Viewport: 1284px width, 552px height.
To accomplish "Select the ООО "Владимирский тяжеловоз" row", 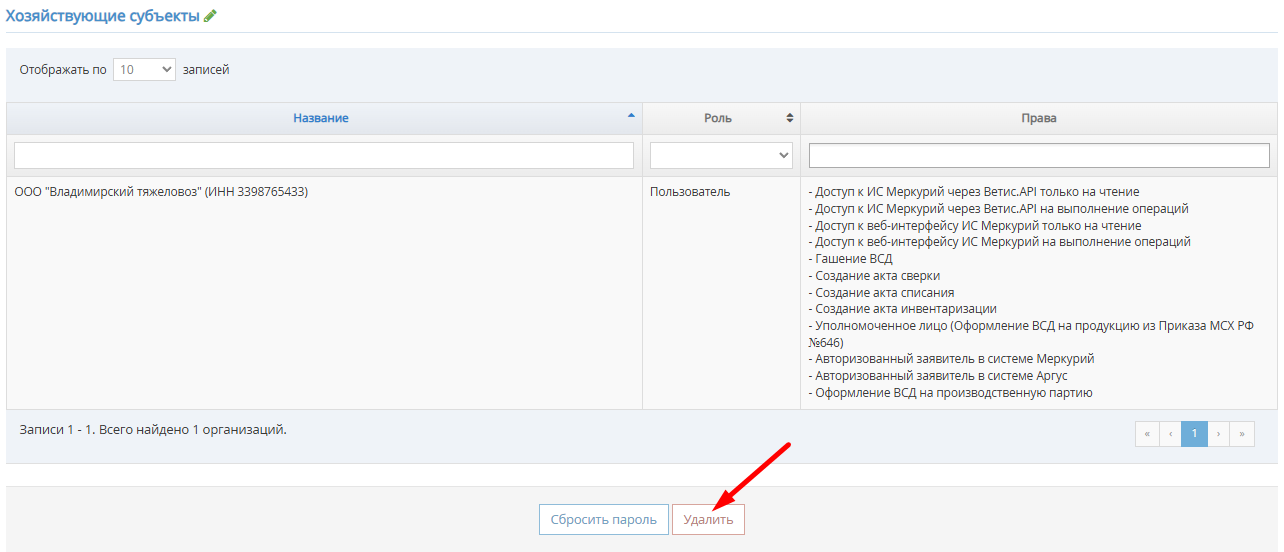I will click(162, 192).
